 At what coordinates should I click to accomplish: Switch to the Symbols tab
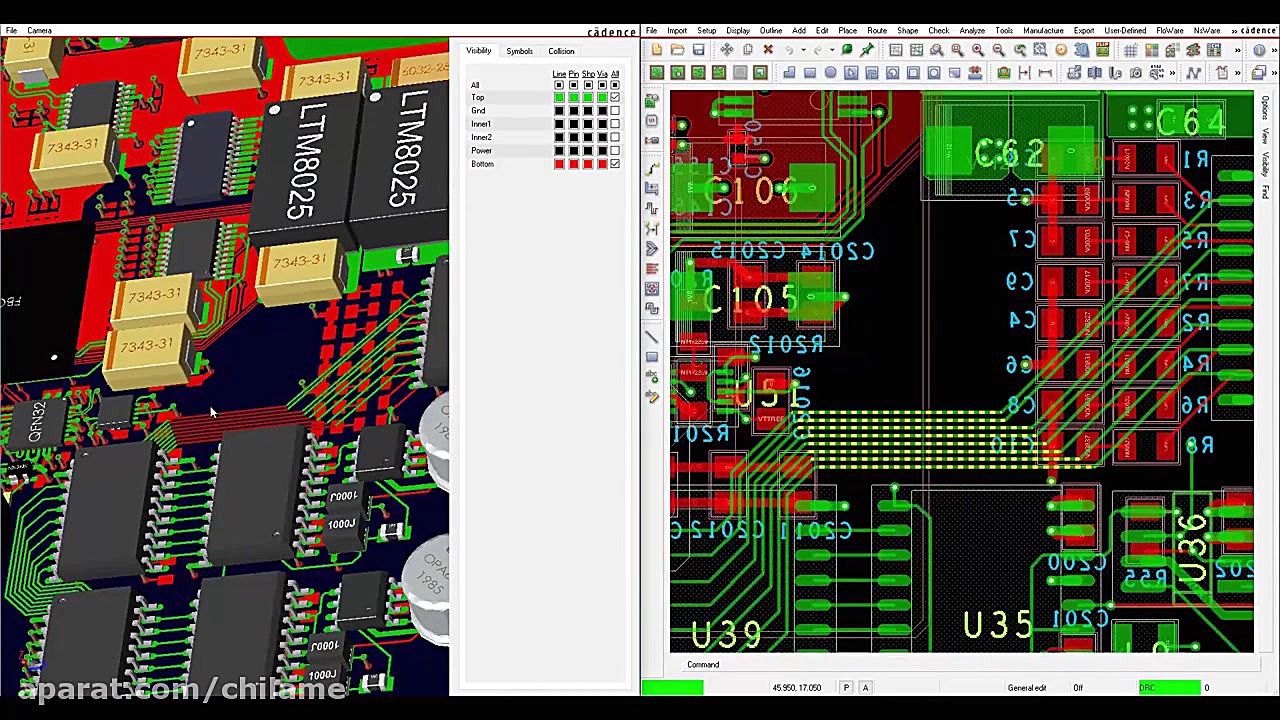(519, 51)
